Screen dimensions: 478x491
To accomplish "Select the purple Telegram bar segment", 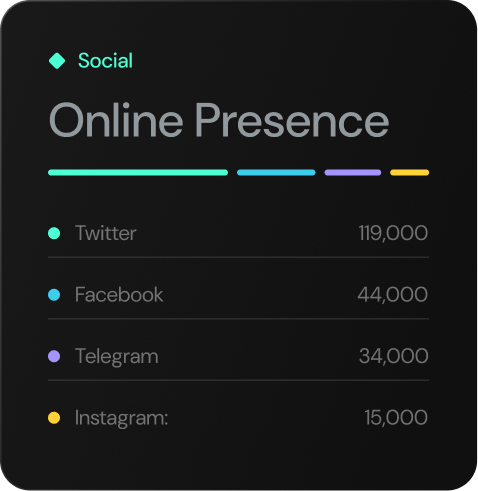I will point(353,172).
